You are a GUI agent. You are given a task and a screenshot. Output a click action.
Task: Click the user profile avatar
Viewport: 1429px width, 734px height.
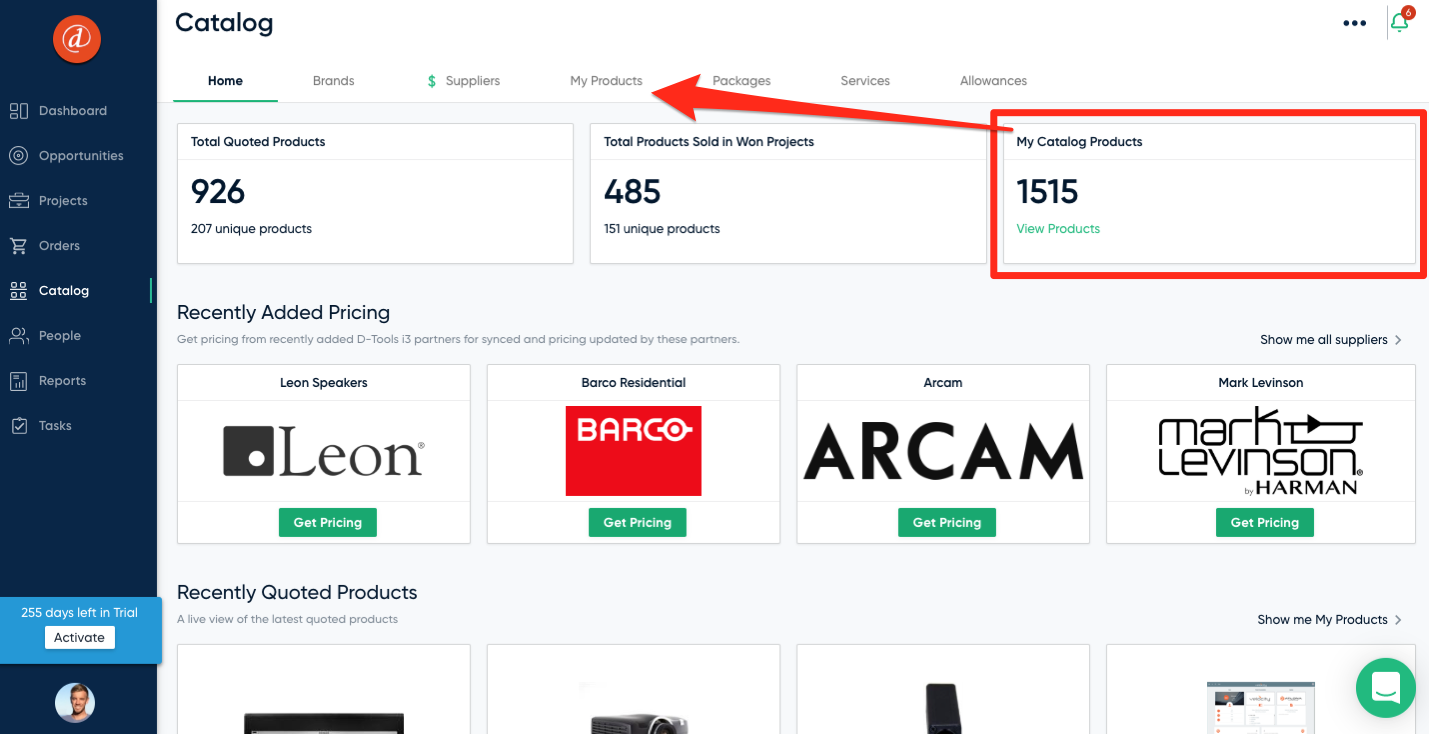(x=75, y=703)
